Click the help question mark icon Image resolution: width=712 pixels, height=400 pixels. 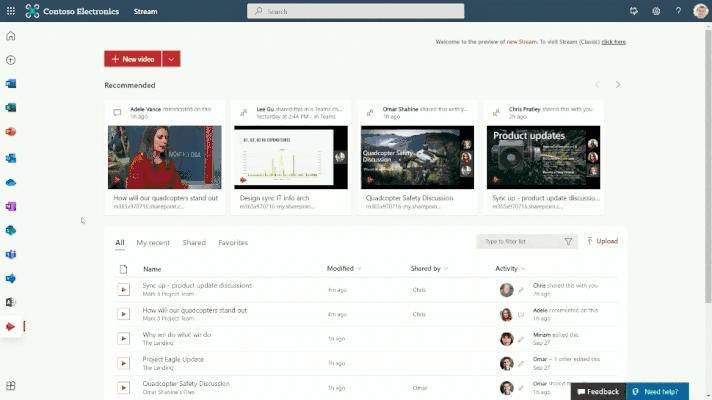(x=678, y=11)
